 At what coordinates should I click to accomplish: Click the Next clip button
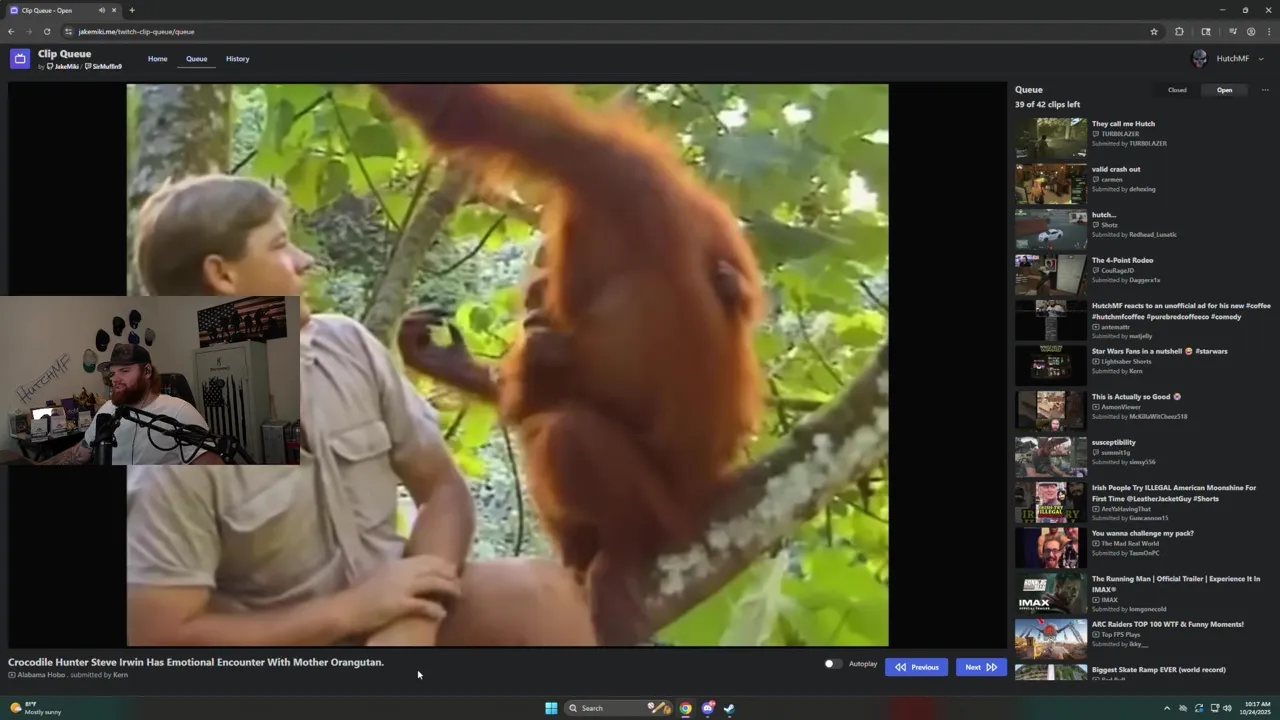(x=981, y=667)
